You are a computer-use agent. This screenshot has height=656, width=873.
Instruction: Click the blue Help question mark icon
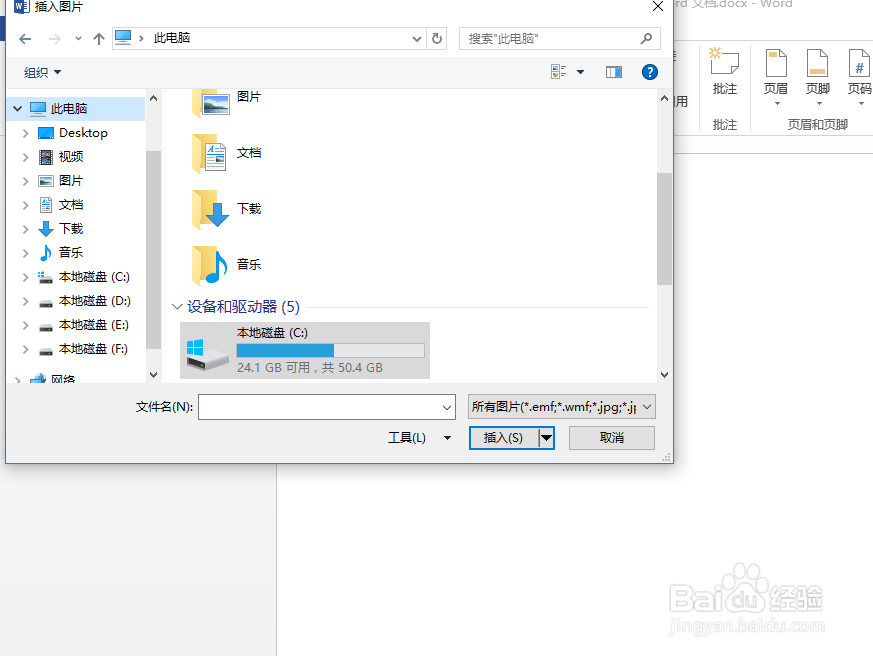coord(650,71)
